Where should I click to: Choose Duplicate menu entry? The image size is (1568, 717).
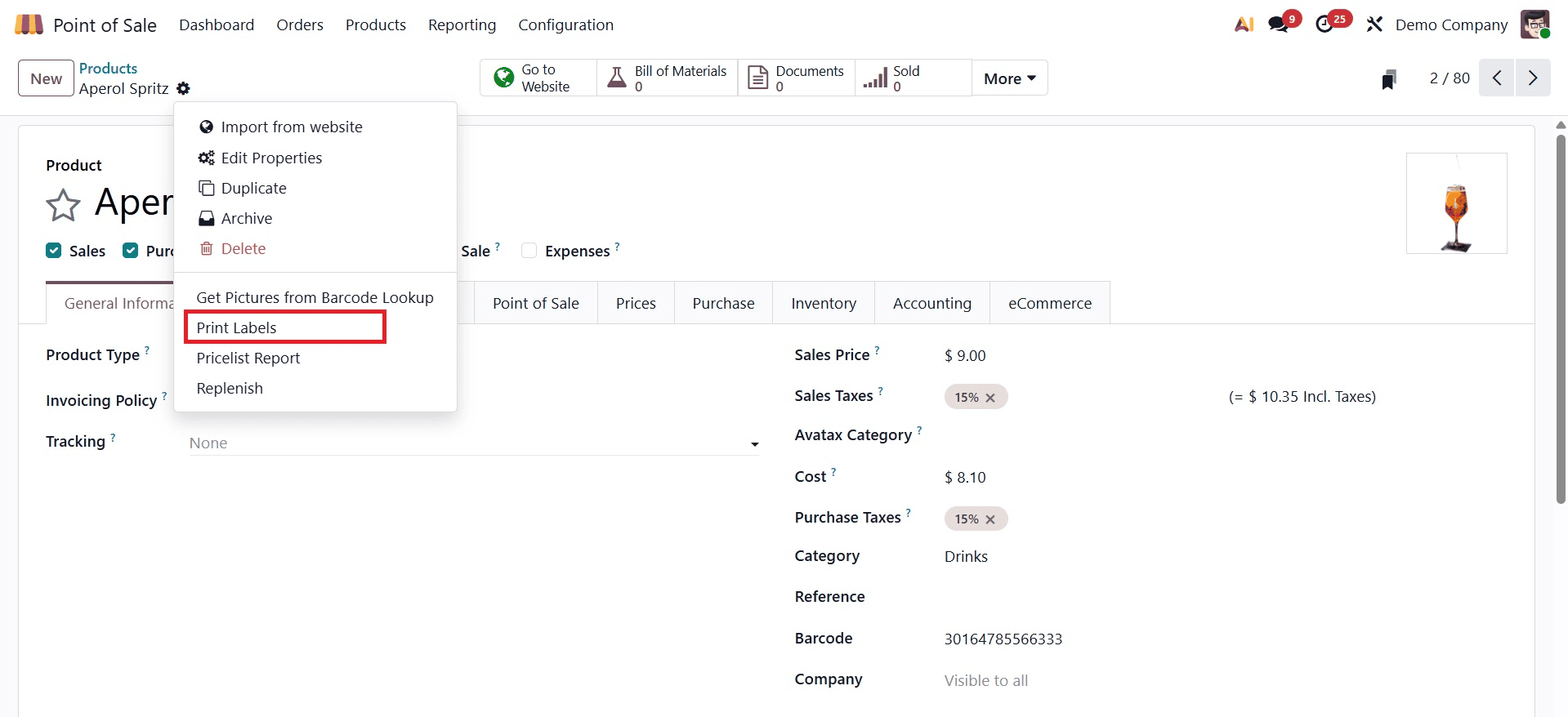pyautogui.click(x=315, y=188)
